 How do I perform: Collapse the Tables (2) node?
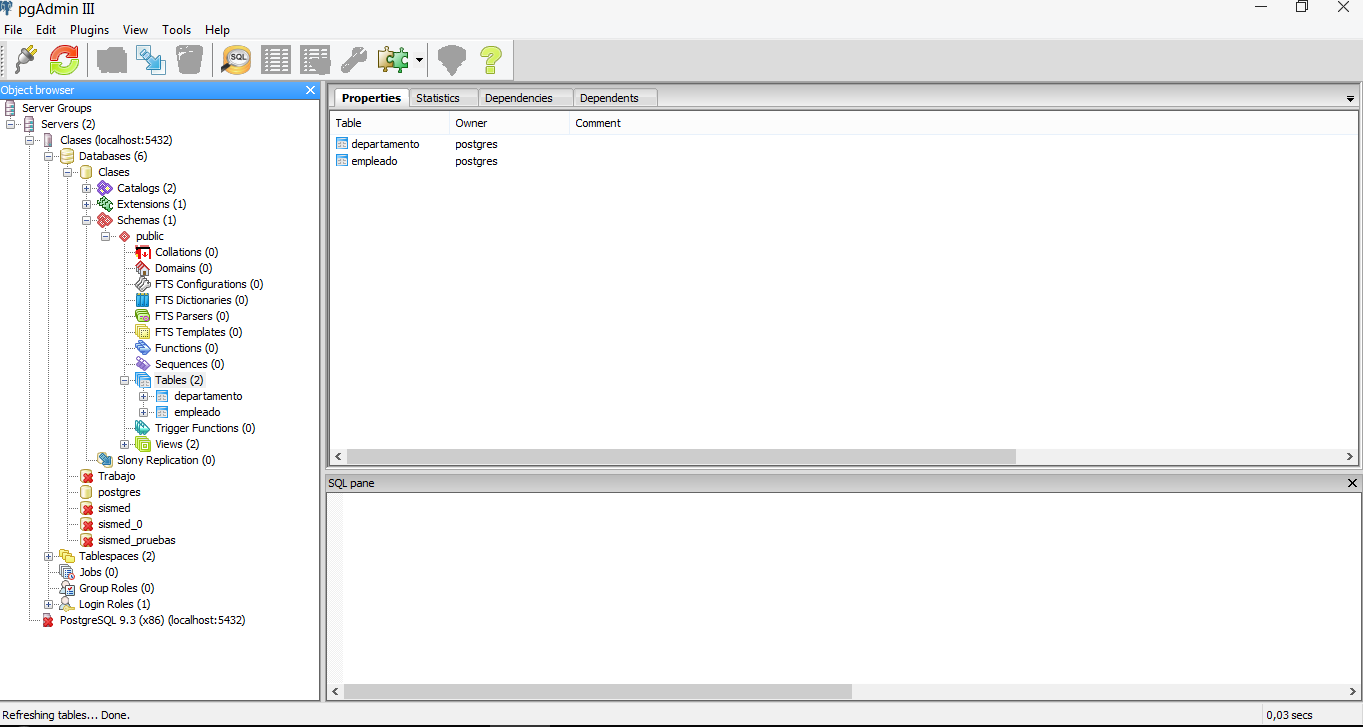[124, 380]
